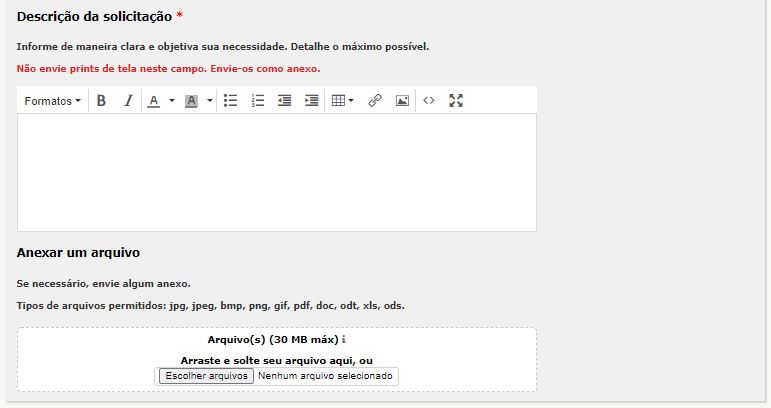Insert or edit a link
Viewport: 771px width, 408px height.
pyautogui.click(x=375, y=101)
